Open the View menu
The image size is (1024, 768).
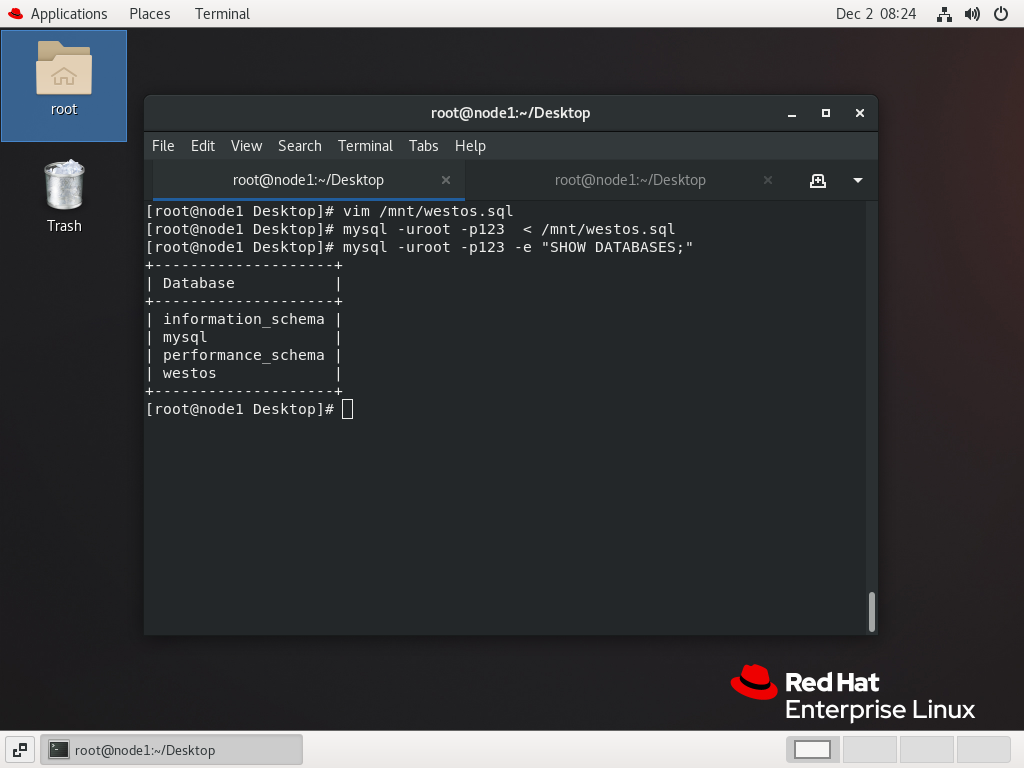point(246,146)
